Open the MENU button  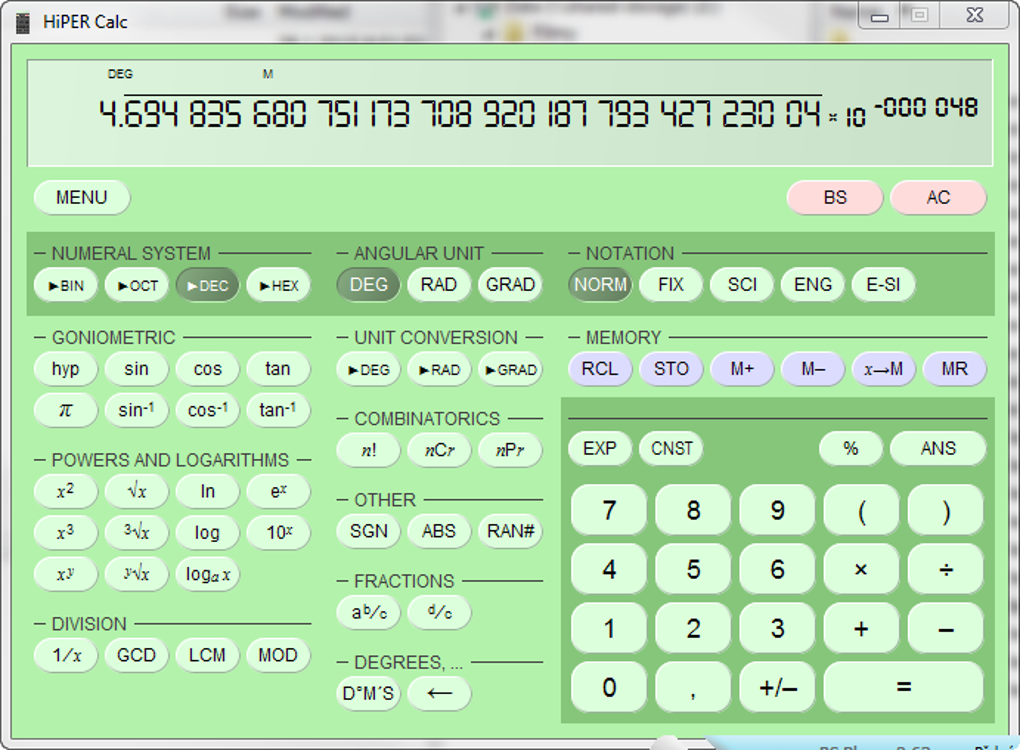pyautogui.click(x=82, y=197)
